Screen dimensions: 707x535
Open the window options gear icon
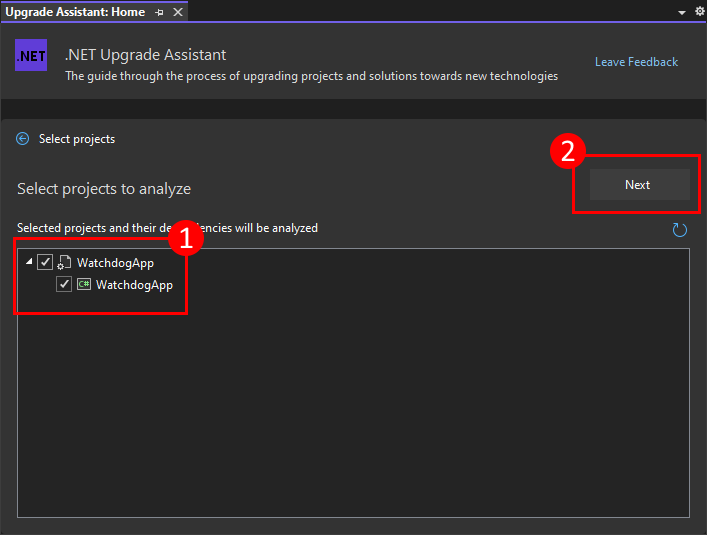tap(699, 11)
